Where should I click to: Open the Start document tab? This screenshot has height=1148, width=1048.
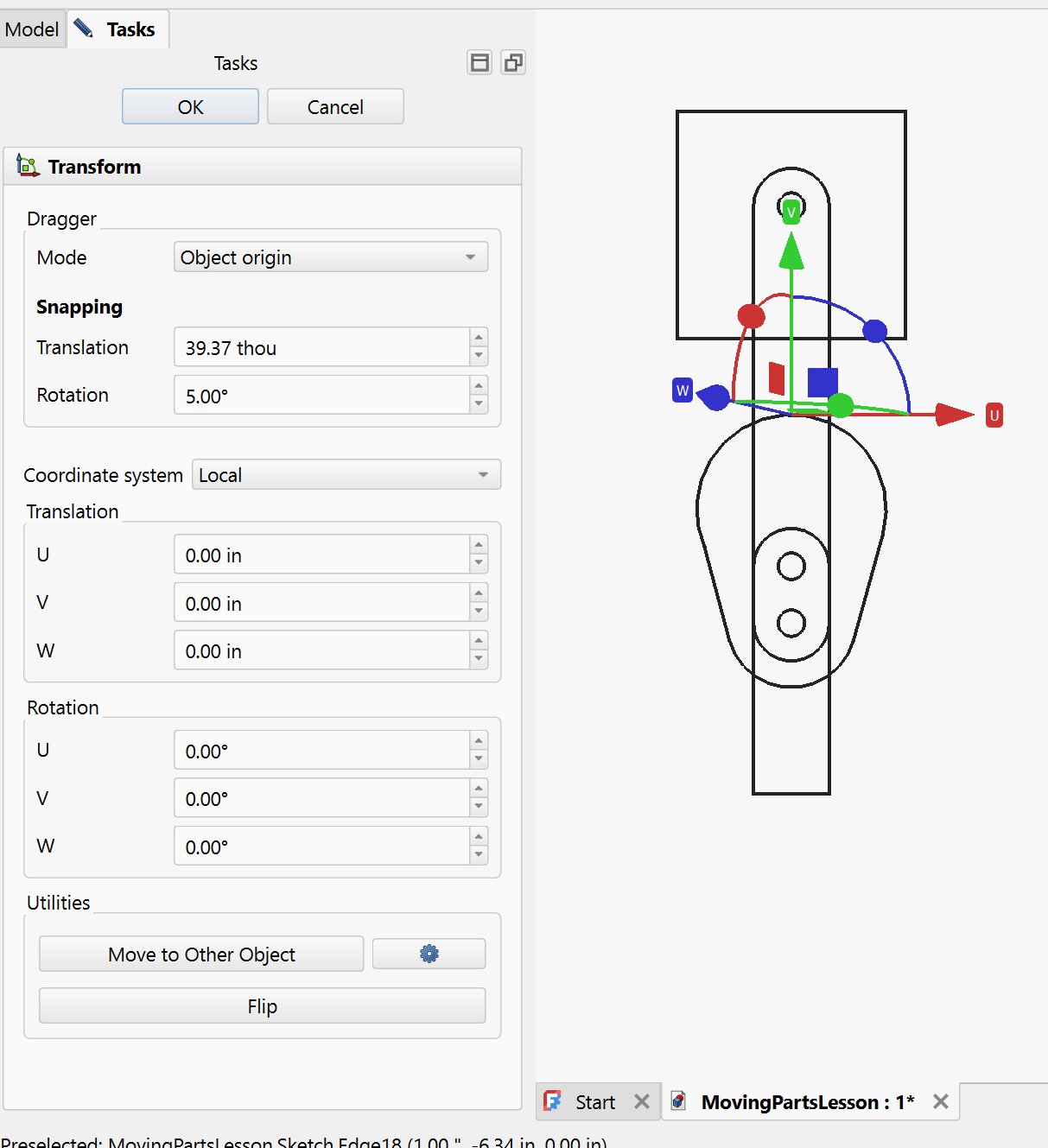(595, 1102)
